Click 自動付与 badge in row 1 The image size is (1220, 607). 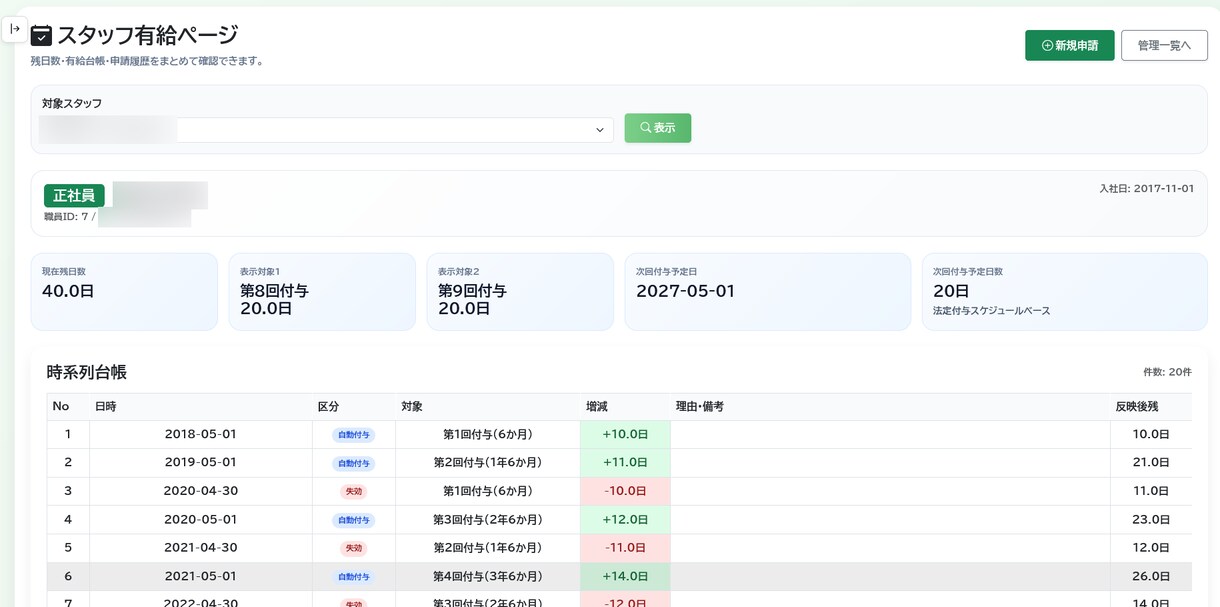354,435
